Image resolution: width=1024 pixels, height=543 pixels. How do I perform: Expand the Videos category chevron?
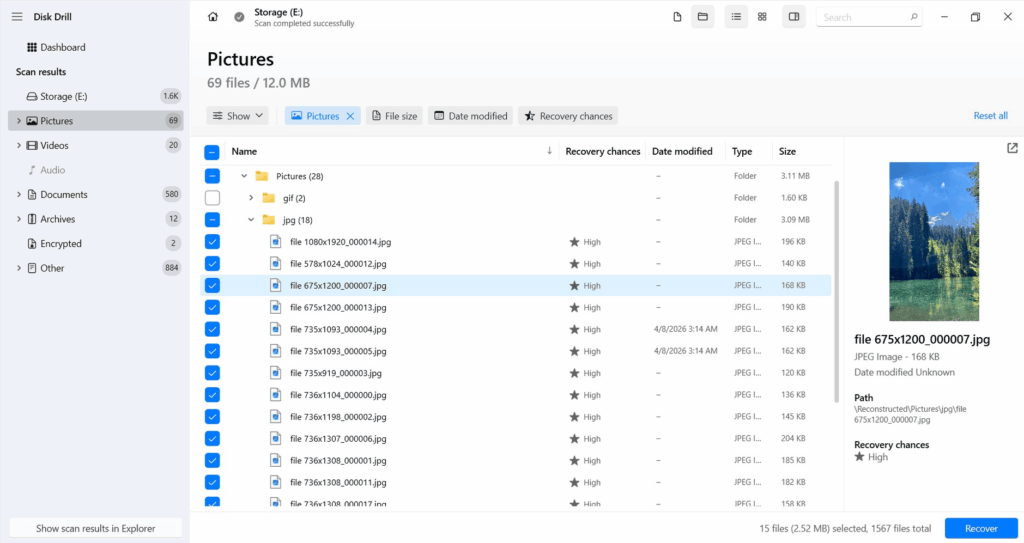18,145
